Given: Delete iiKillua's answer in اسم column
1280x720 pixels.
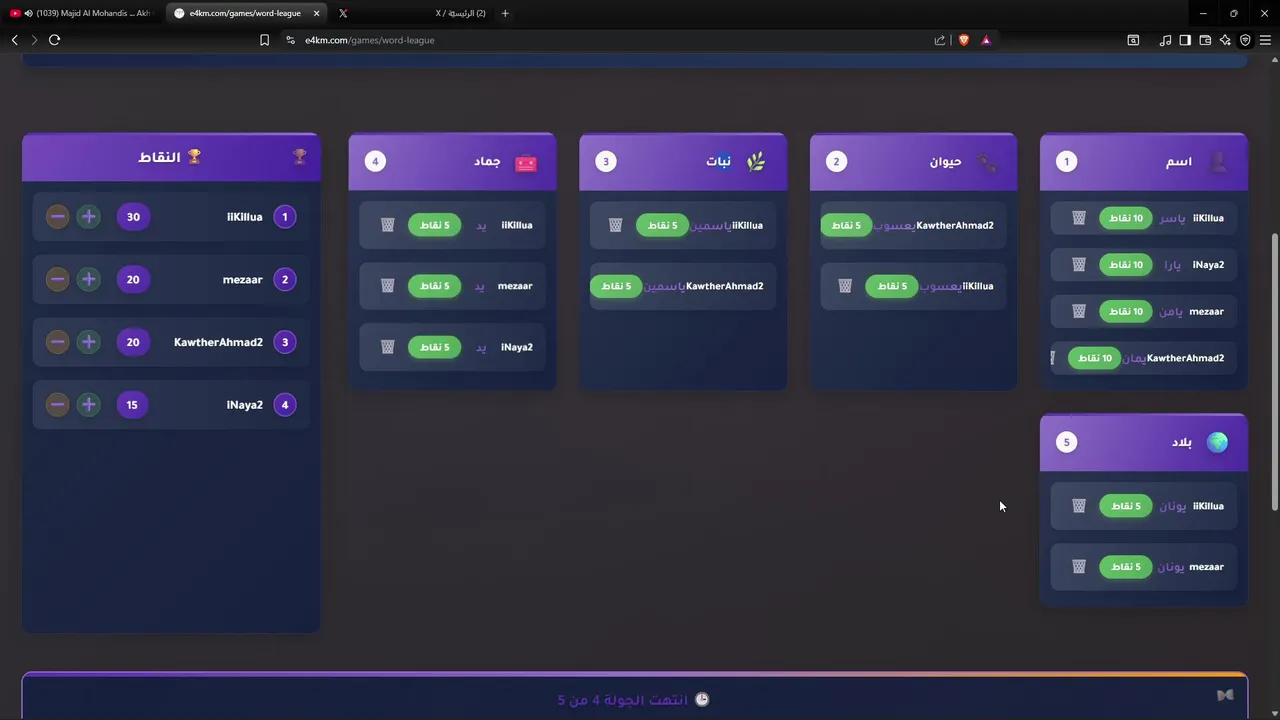Looking at the screenshot, I should point(1079,218).
